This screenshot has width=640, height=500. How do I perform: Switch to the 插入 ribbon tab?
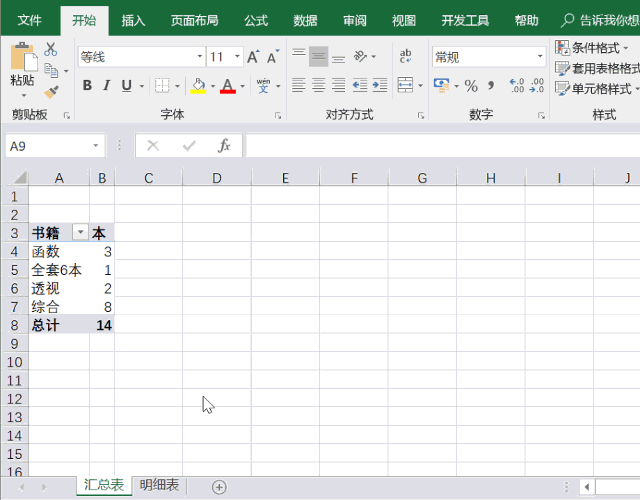(133, 20)
